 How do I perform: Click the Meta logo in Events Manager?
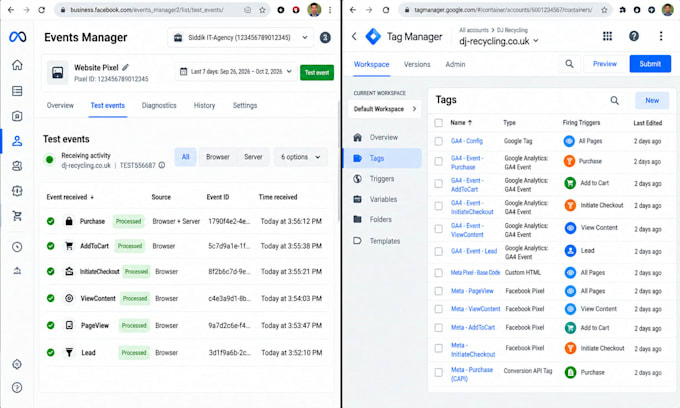[x=17, y=37]
